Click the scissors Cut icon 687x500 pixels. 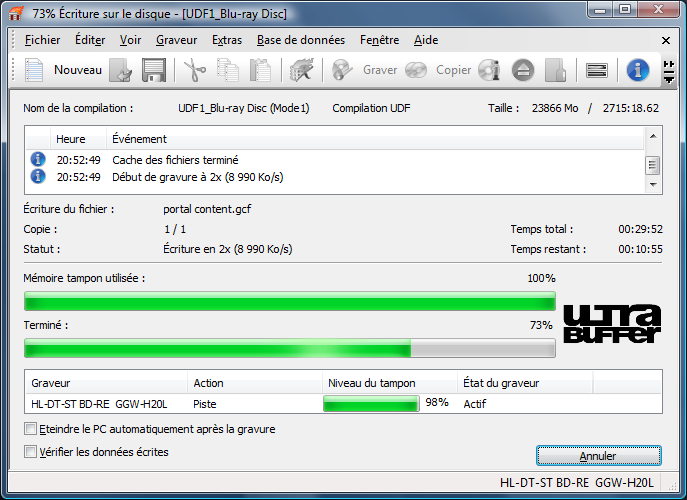[193, 70]
